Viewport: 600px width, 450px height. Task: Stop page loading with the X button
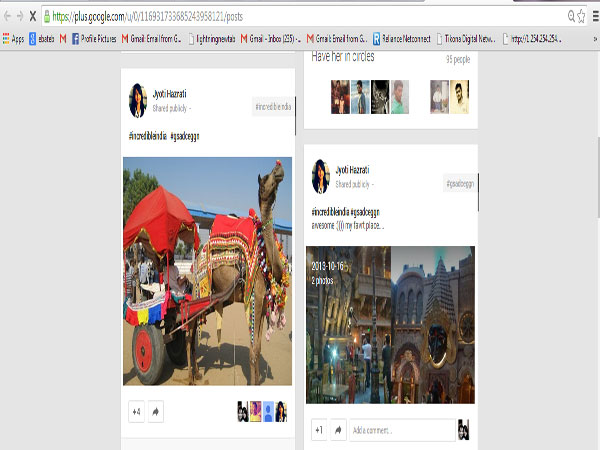33,16
